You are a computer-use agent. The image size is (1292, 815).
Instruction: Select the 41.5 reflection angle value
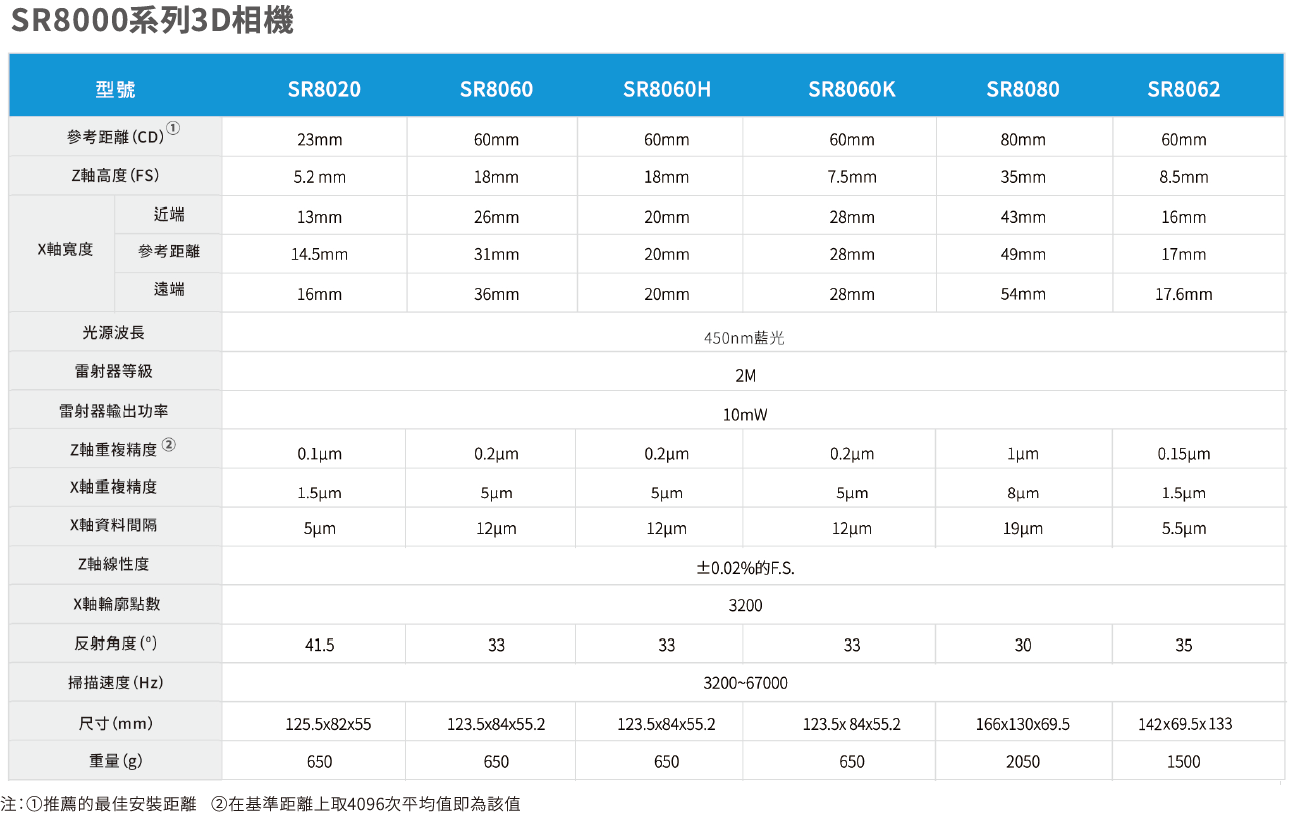320,646
